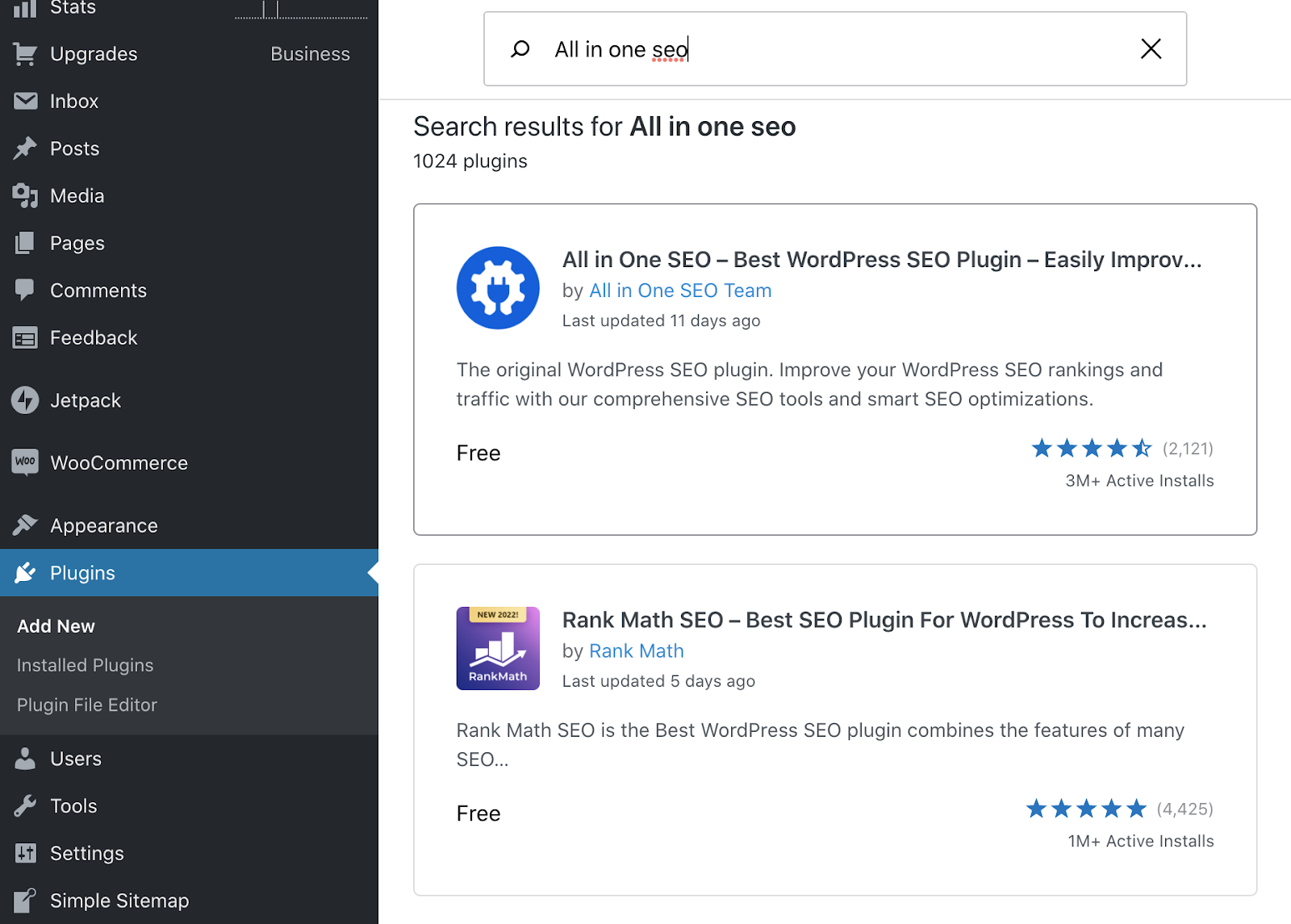The image size is (1291, 924).
Task: Open All in One SEO Team author link
Action: [680, 291]
